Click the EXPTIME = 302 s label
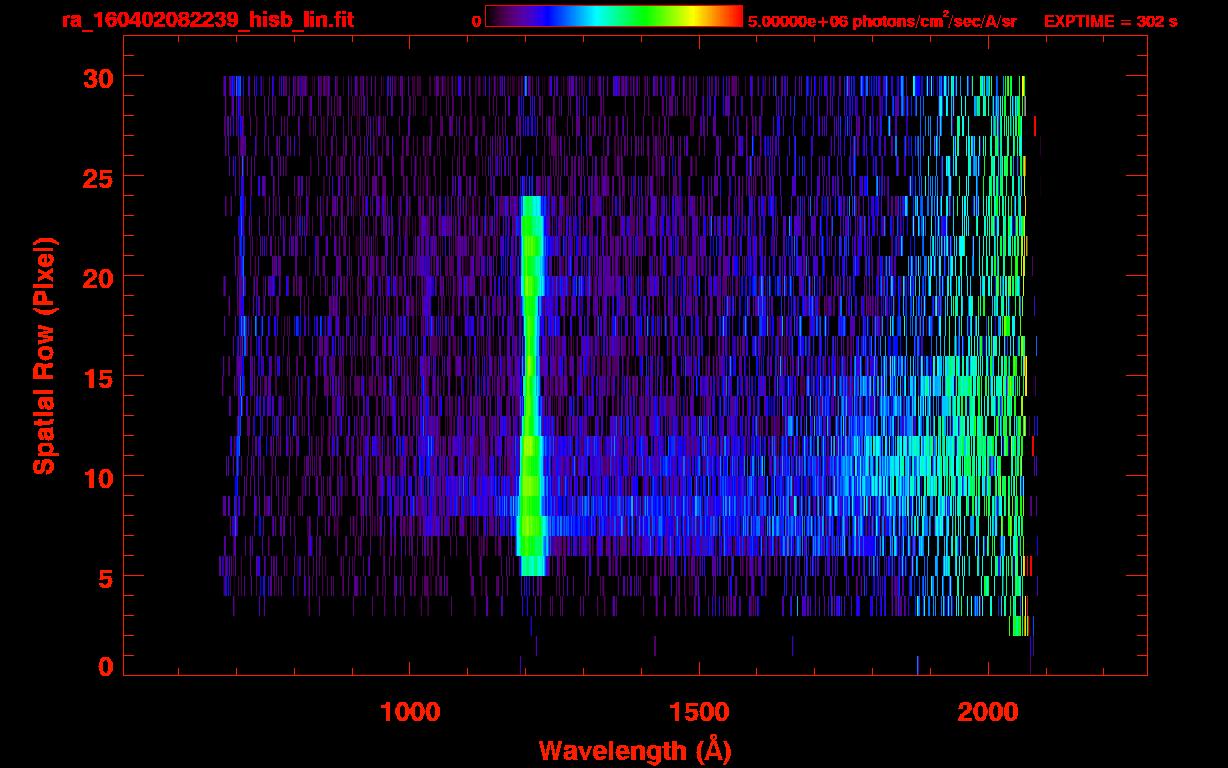 click(1110, 21)
